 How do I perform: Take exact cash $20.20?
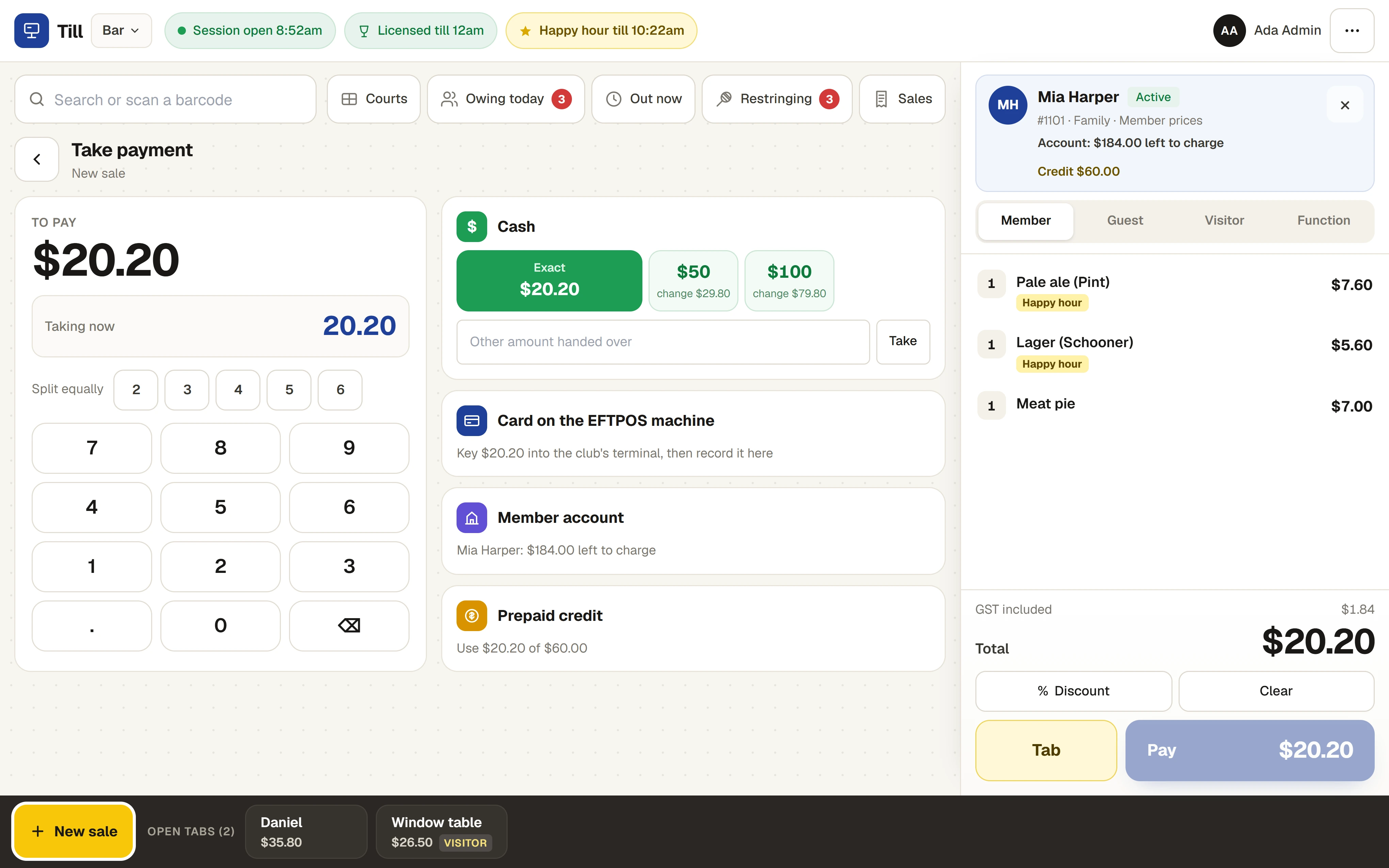click(549, 281)
